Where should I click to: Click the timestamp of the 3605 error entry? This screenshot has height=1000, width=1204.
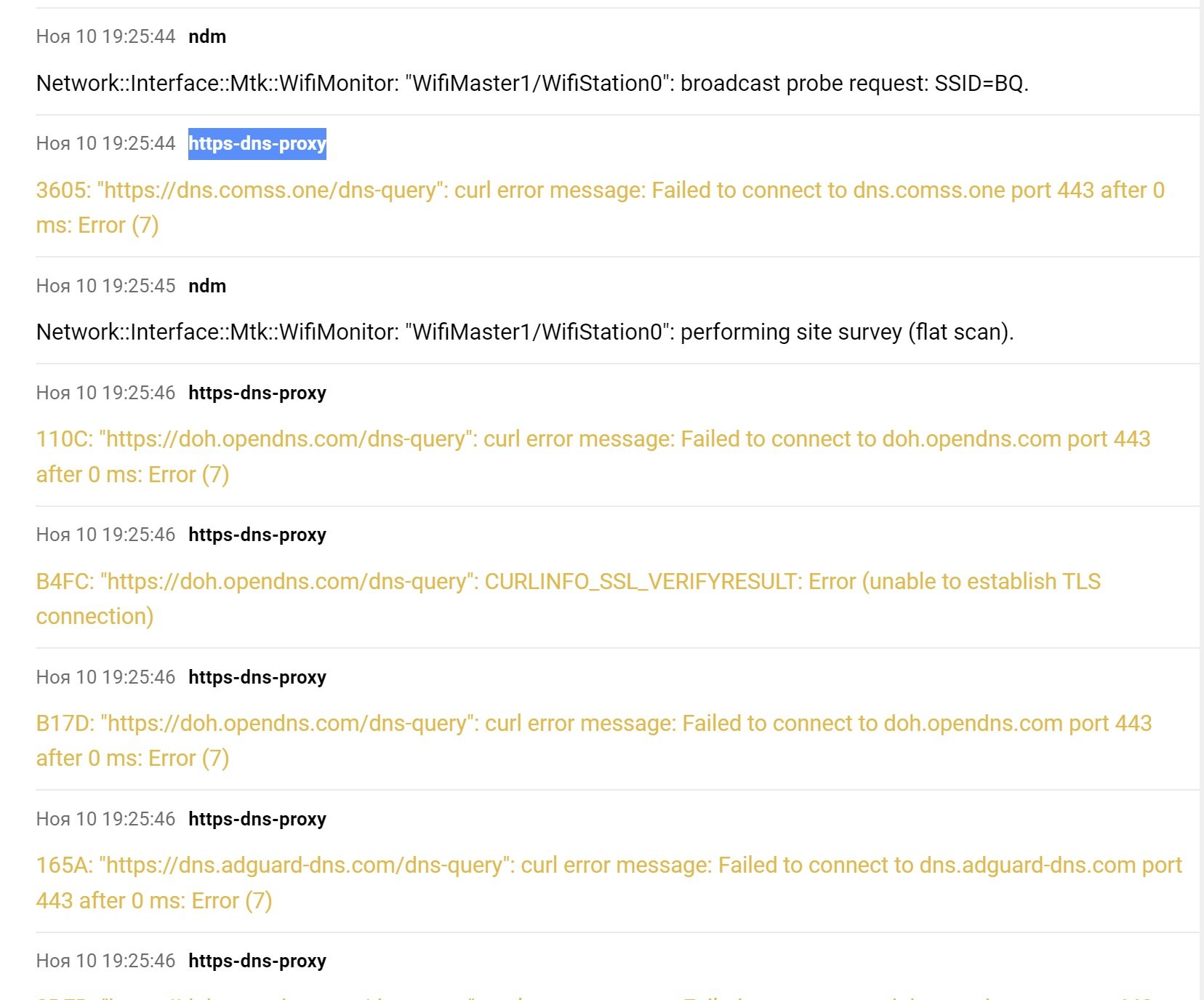(106, 143)
